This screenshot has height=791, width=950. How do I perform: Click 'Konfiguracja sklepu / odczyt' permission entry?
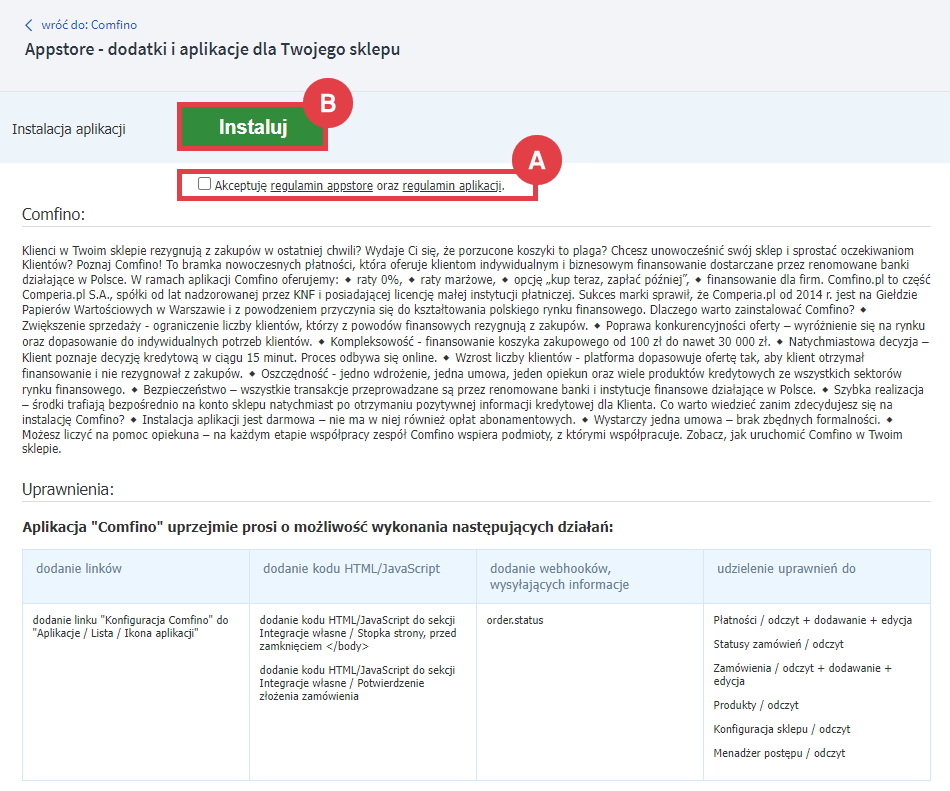click(x=782, y=729)
